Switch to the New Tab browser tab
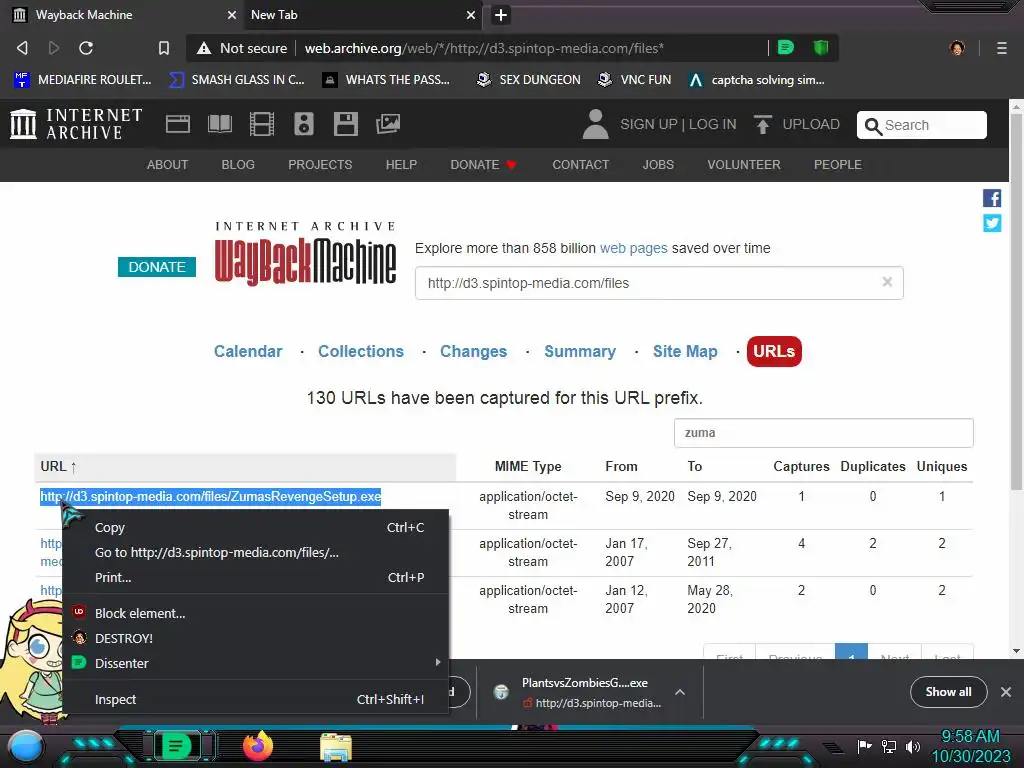Viewport: 1024px width, 768px height. pyautogui.click(x=361, y=15)
